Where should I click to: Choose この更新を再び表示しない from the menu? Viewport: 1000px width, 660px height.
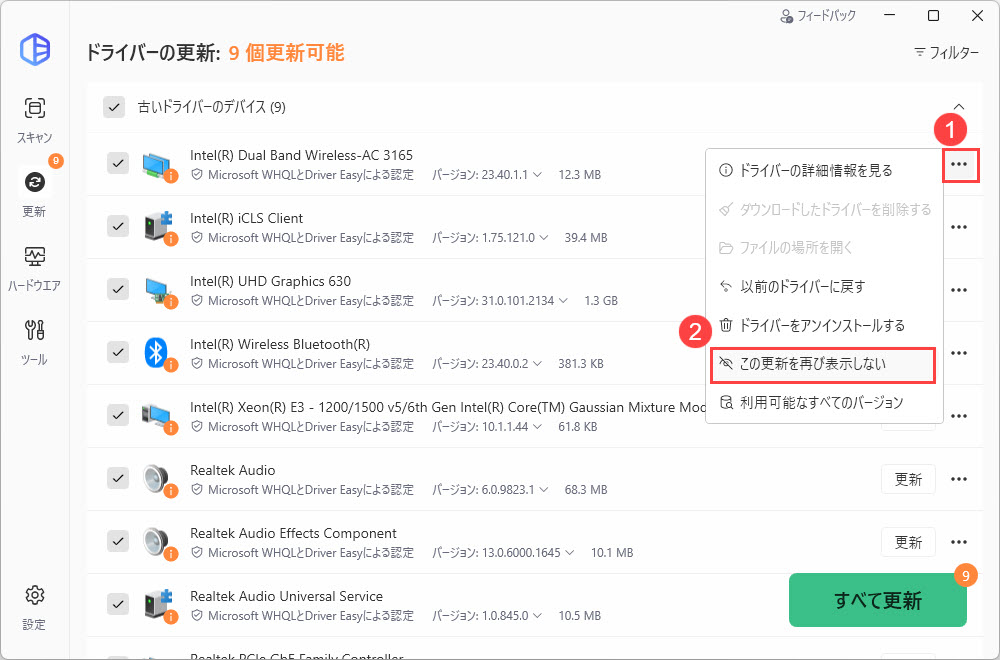823,364
